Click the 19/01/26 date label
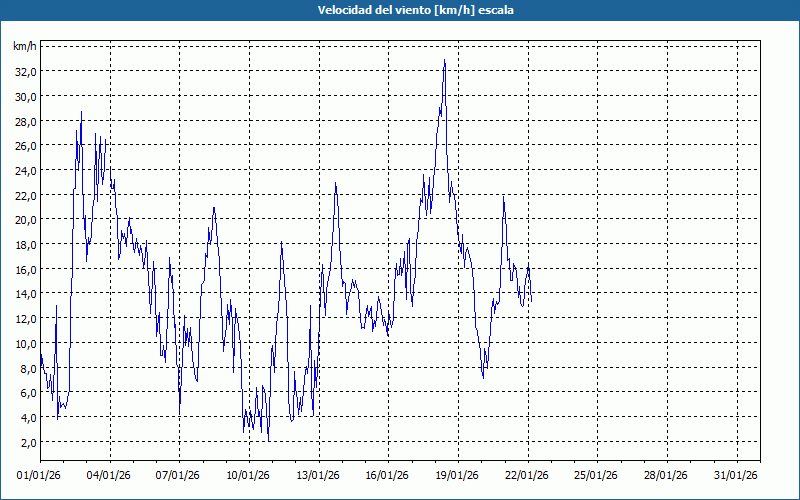Viewport: 800px width, 500px height. tap(458, 476)
